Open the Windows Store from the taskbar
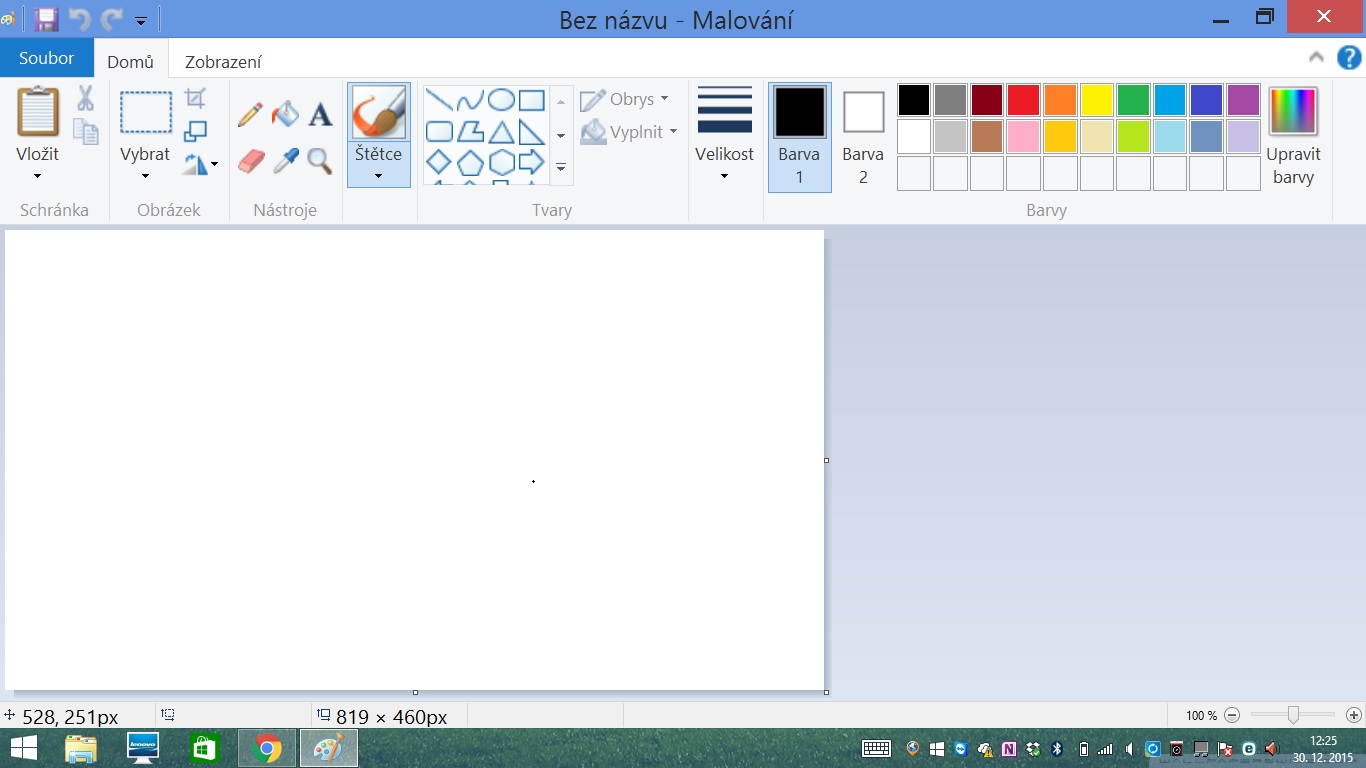The width and height of the screenshot is (1366, 768). click(205, 748)
